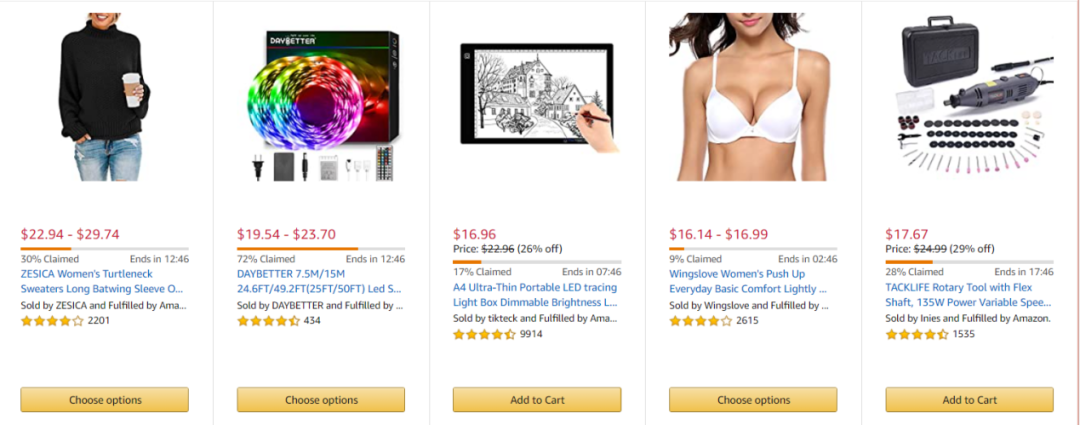Open Wingslove Women's Push Up product link
The image size is (1080, 425).
point(748,281)
